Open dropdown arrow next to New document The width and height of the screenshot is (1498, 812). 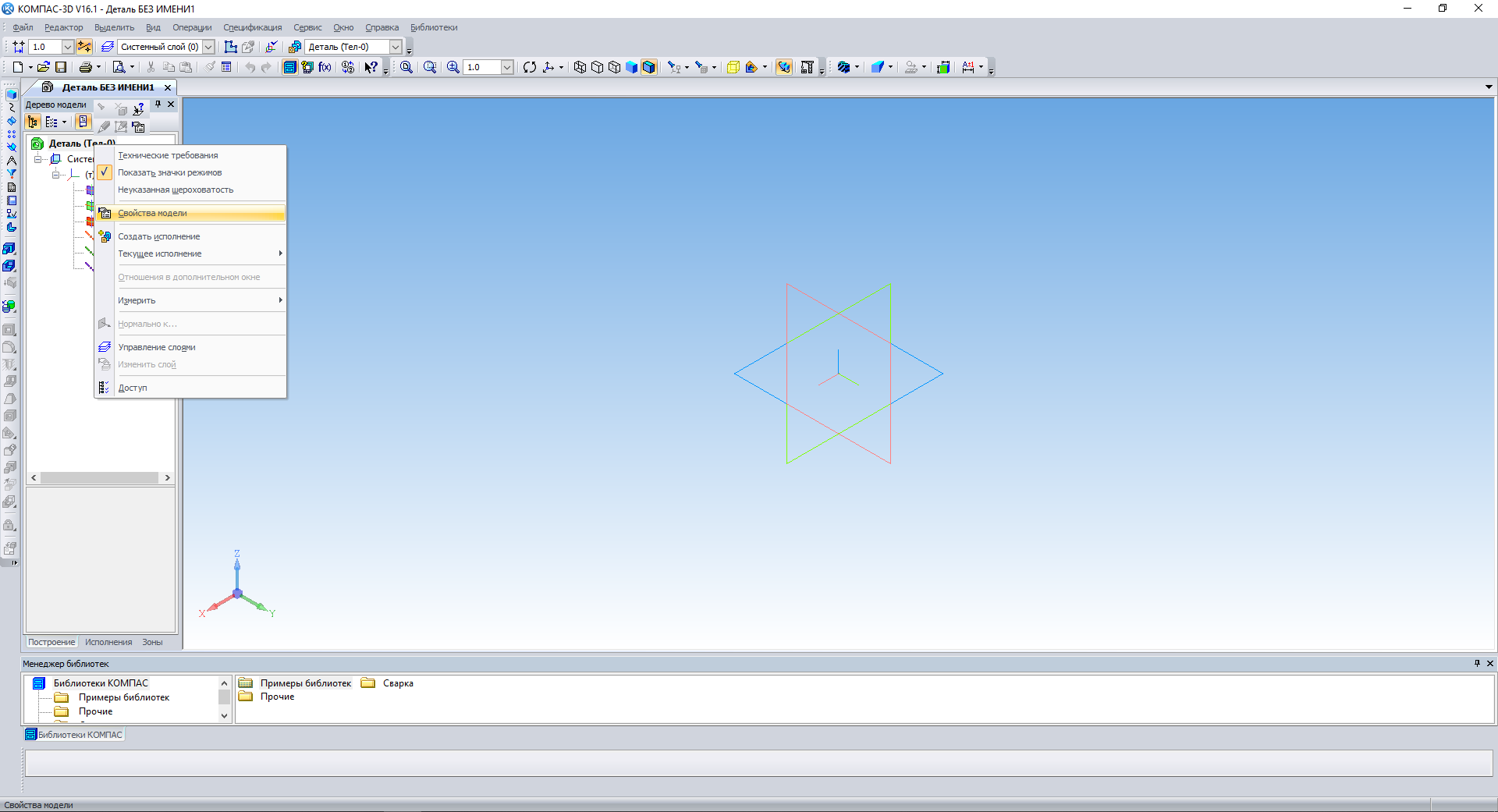(30, 67)
